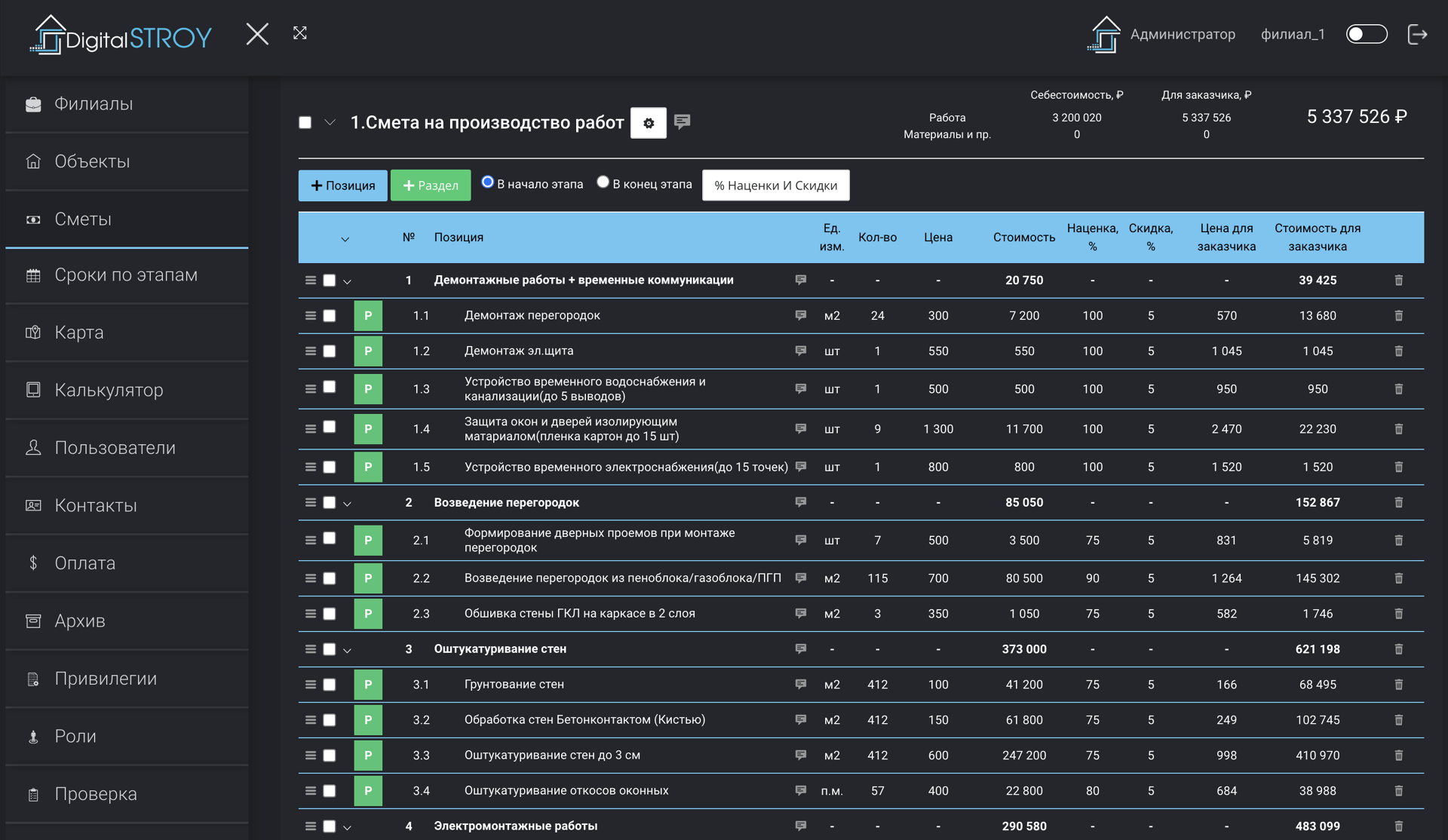Click the Администратор profile house icon
The width and height of the screenshot is (1448, 840).
click(1105, 35)
